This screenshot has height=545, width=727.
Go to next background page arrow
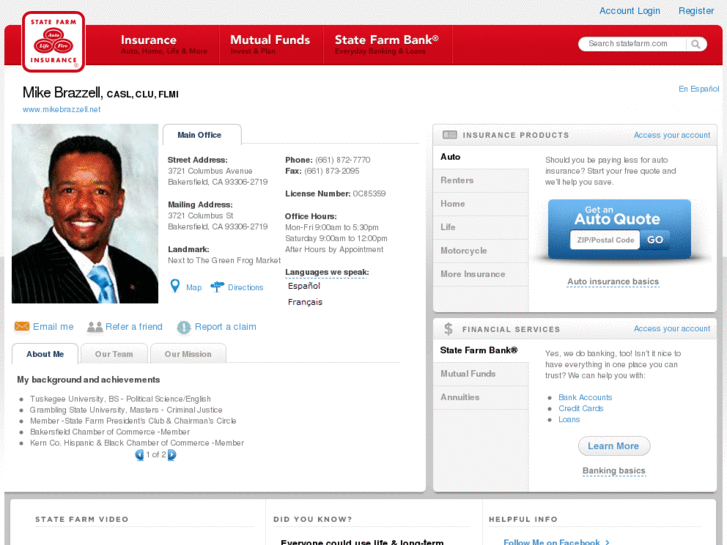[x=172, y=455]
